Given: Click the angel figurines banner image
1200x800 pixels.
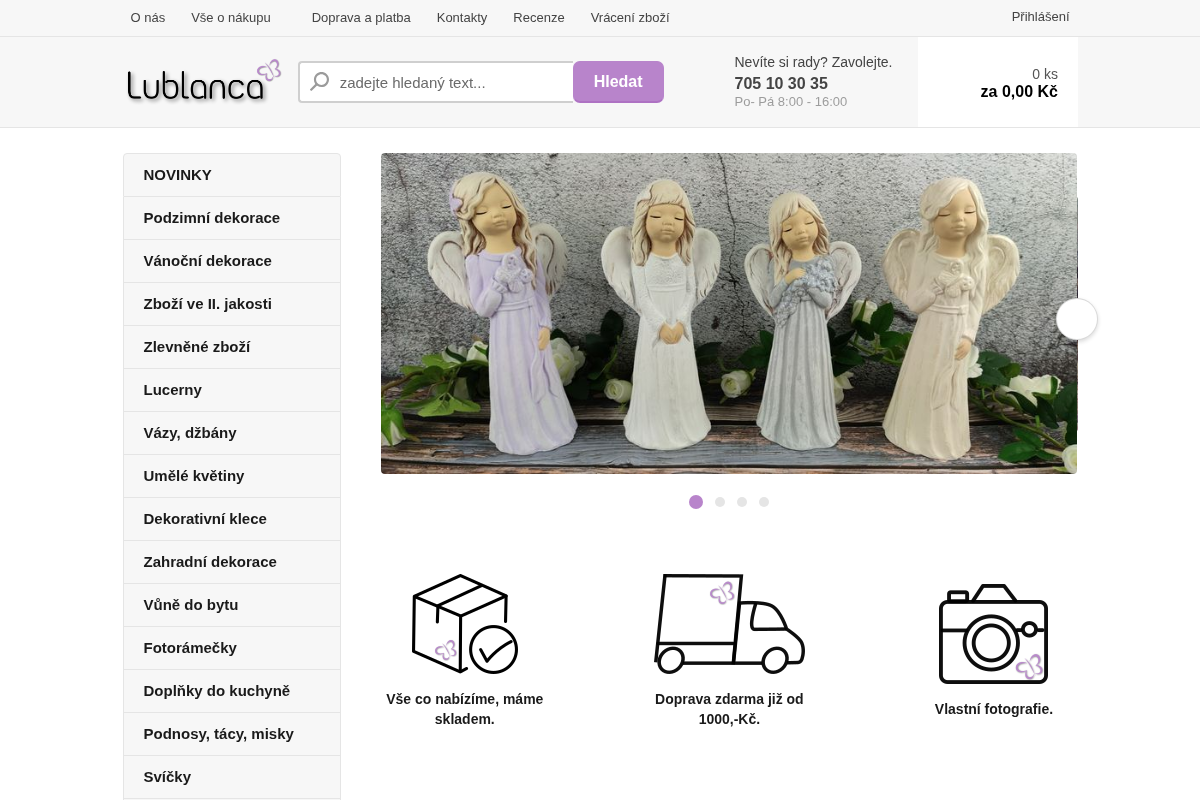Looking at the screenshot, I should [x=729, y=313].
